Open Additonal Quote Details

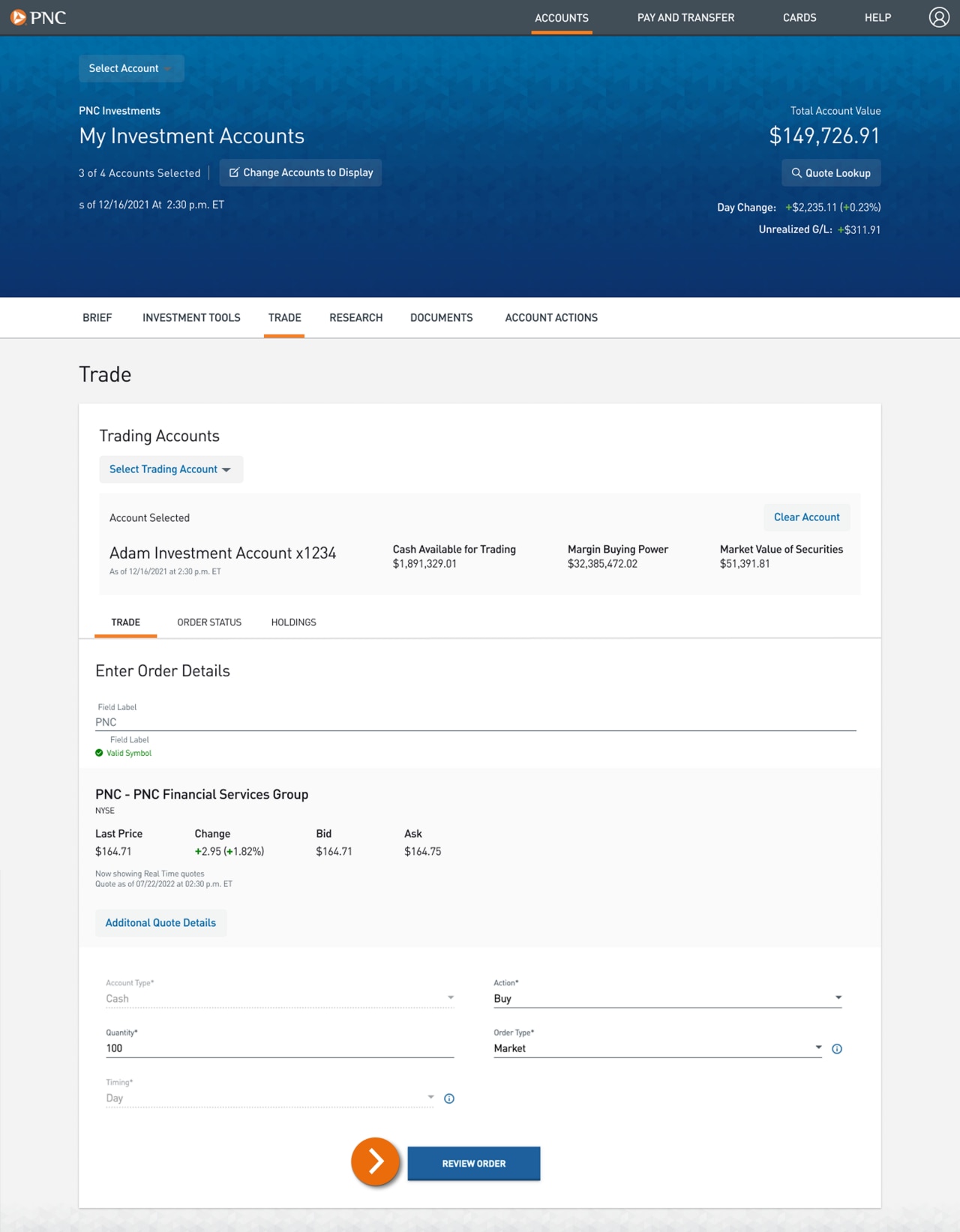(160, 923)
